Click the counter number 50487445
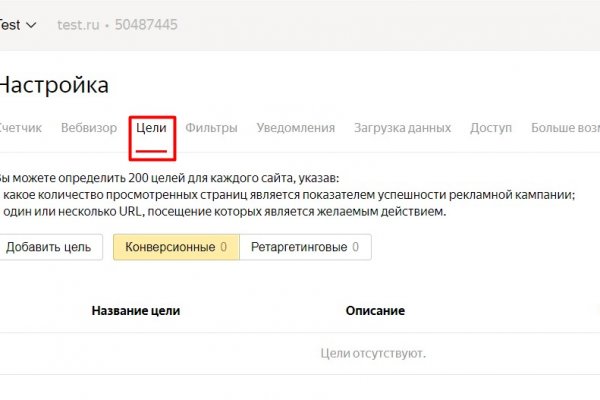 [x=147, y=24]
